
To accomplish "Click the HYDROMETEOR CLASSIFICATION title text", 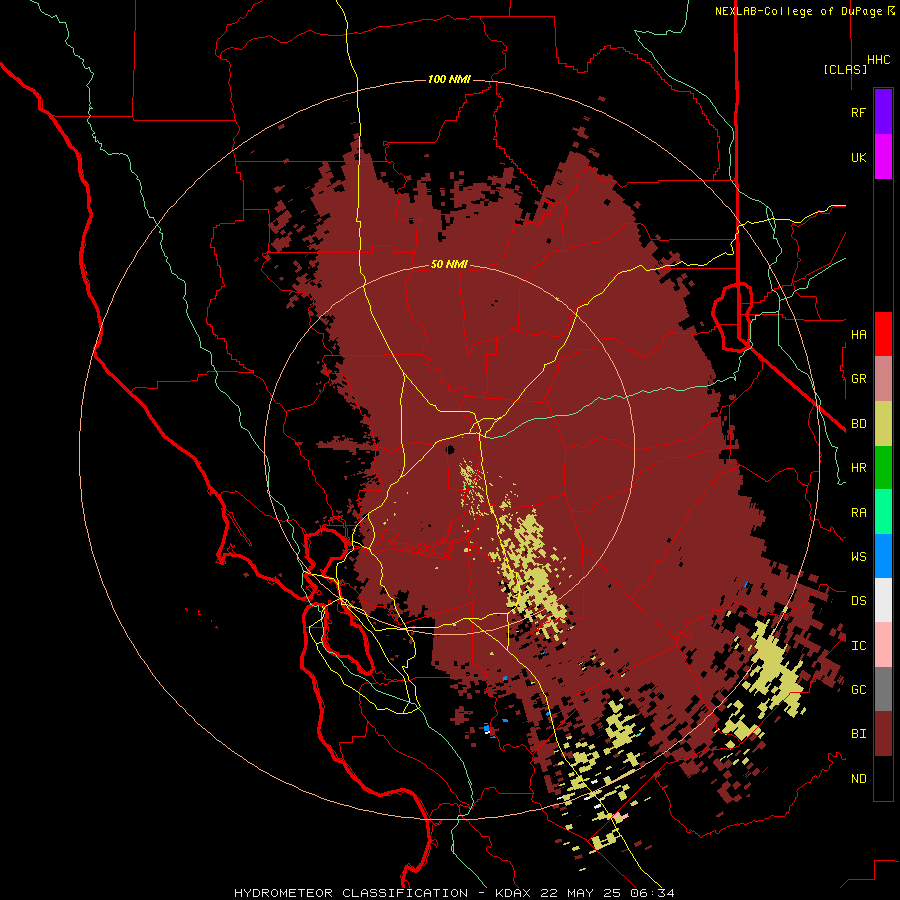I will pos(351,893).
